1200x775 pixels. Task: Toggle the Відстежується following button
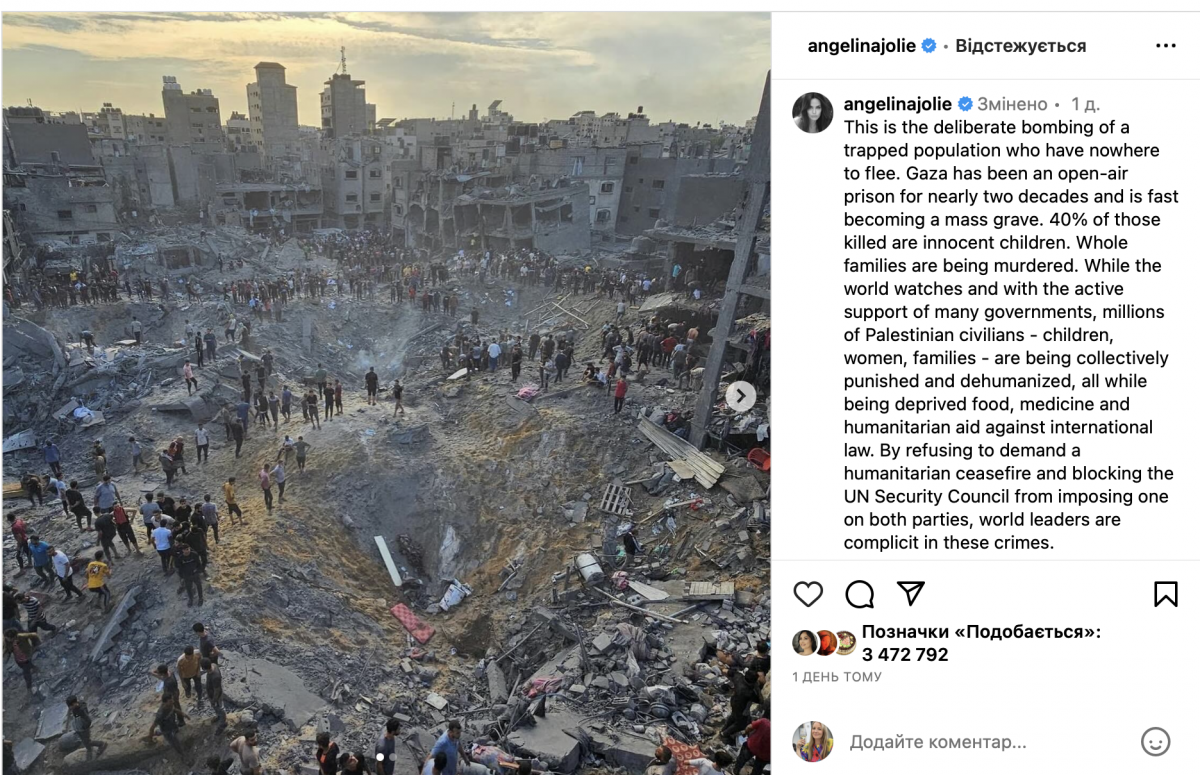coord(1020,46)
